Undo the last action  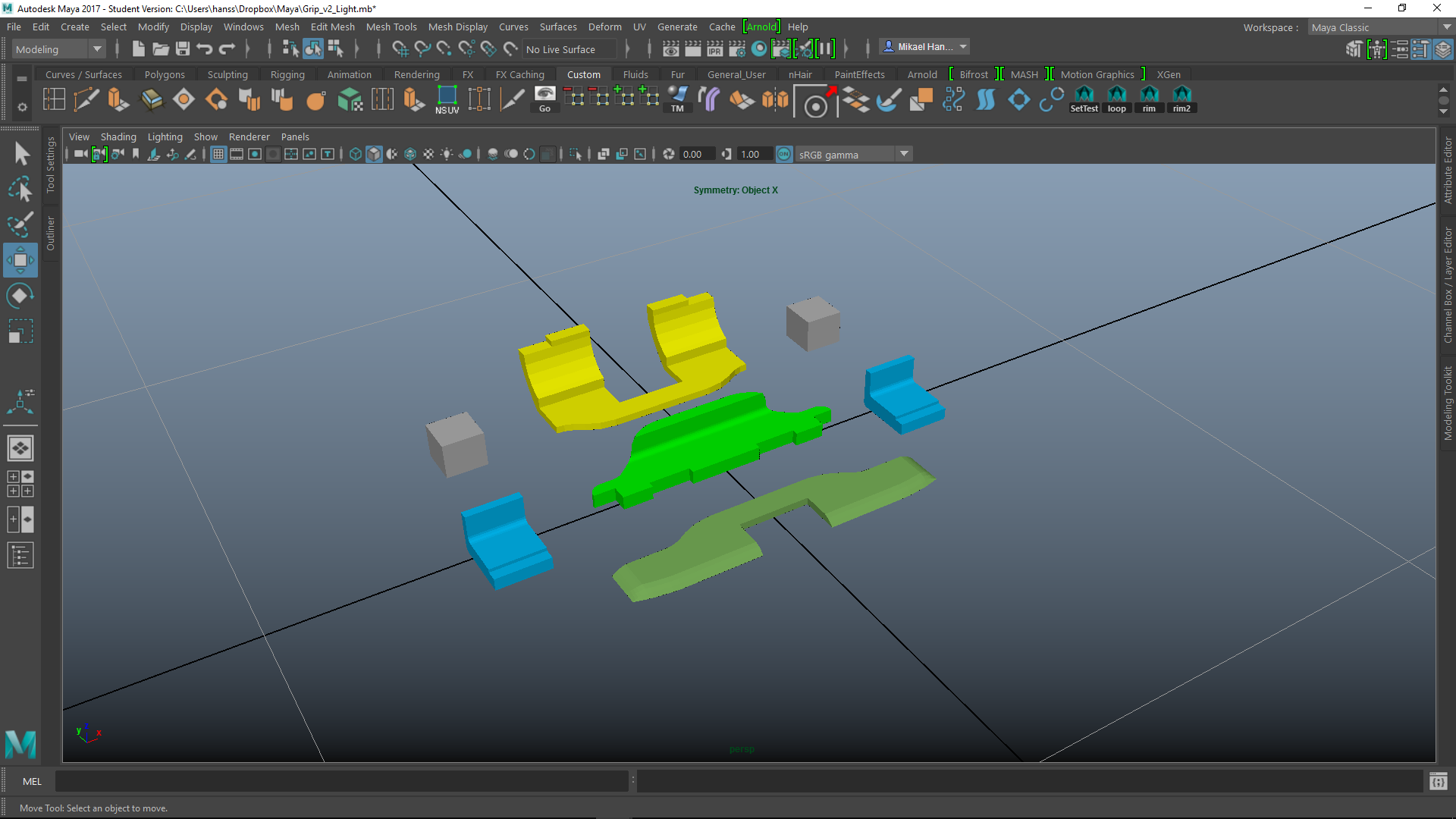tap(205, 49)
